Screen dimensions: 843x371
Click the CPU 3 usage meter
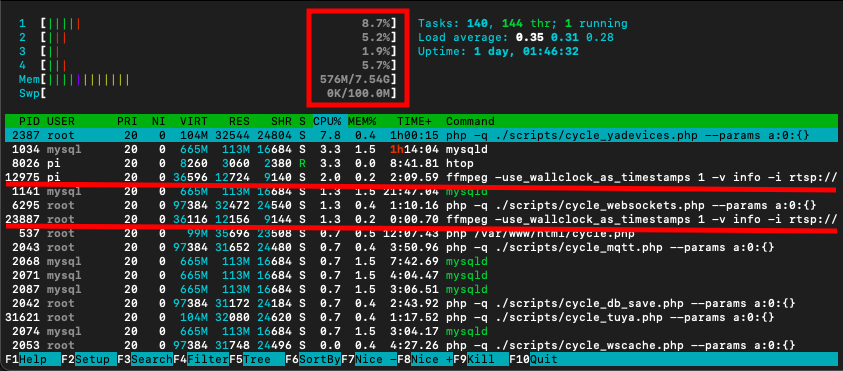[x=208, y=52]
